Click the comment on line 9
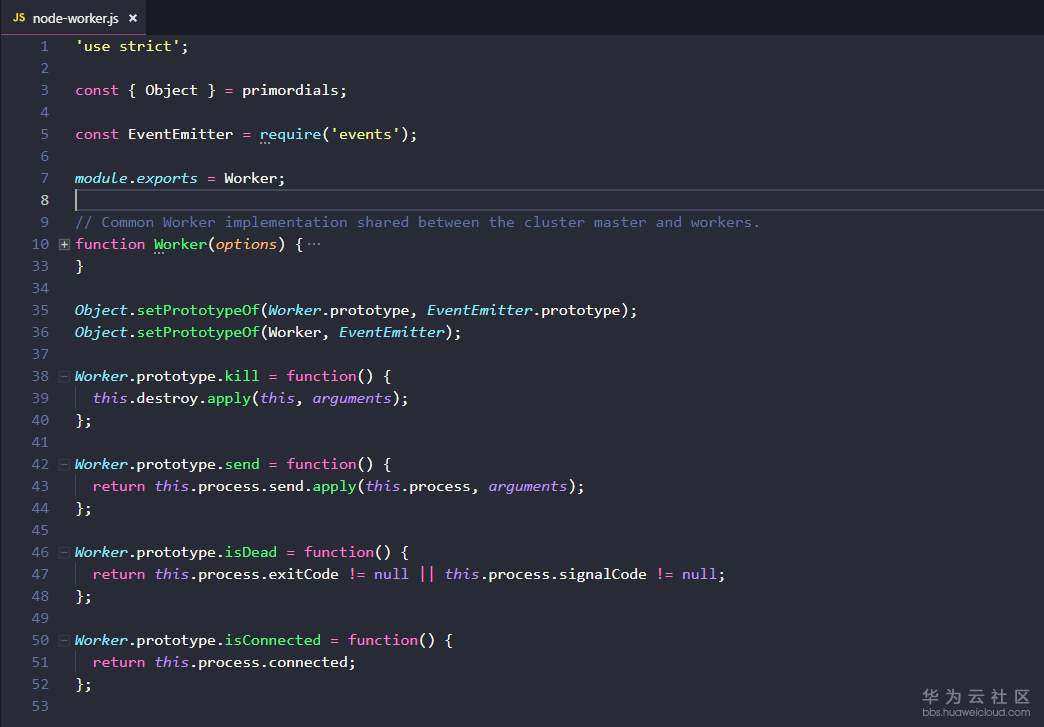1044x727 pixels. coord(417,222)
